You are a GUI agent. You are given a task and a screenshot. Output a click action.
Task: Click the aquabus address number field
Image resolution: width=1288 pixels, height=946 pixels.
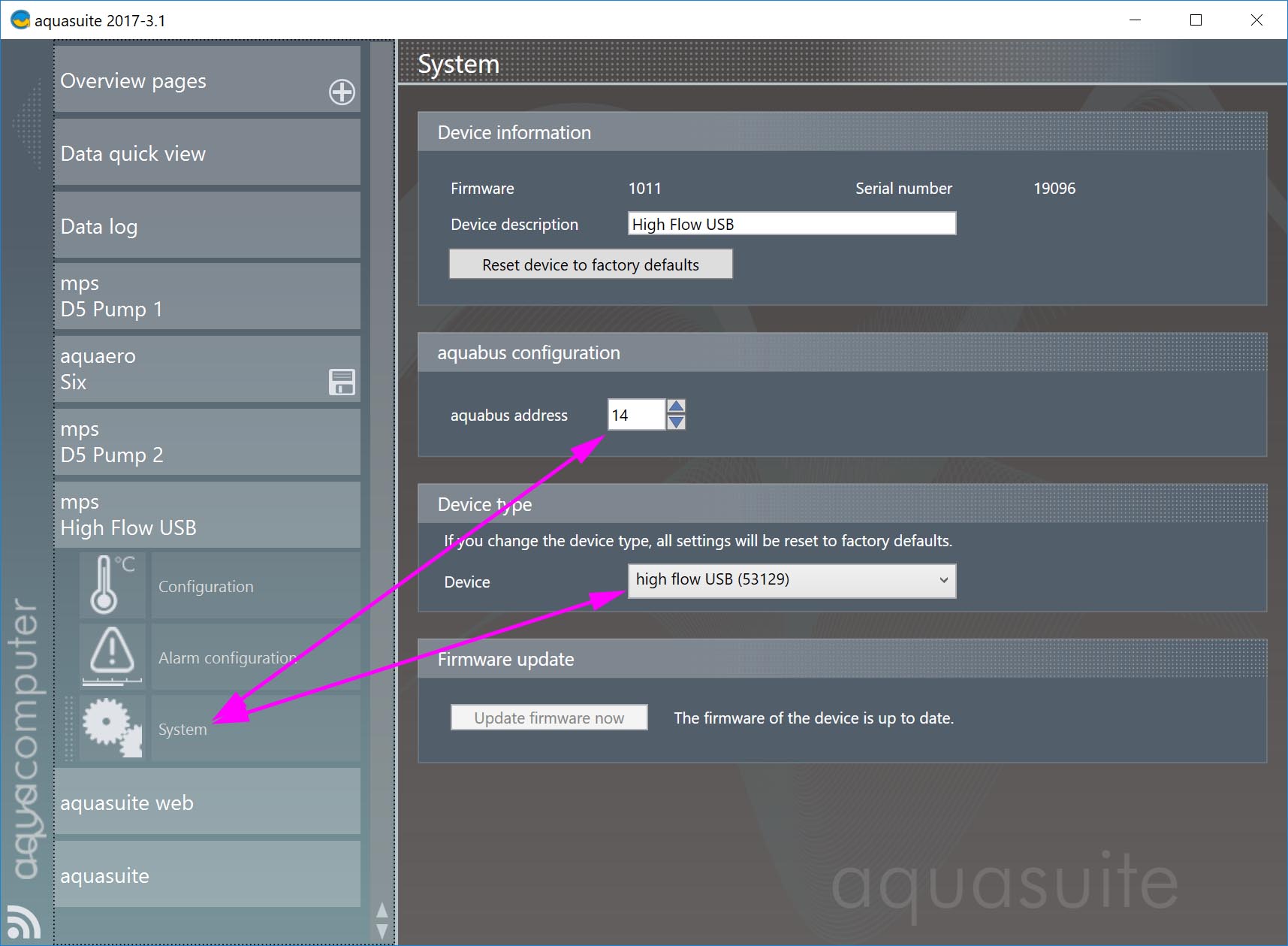click(x=636, y=415)
